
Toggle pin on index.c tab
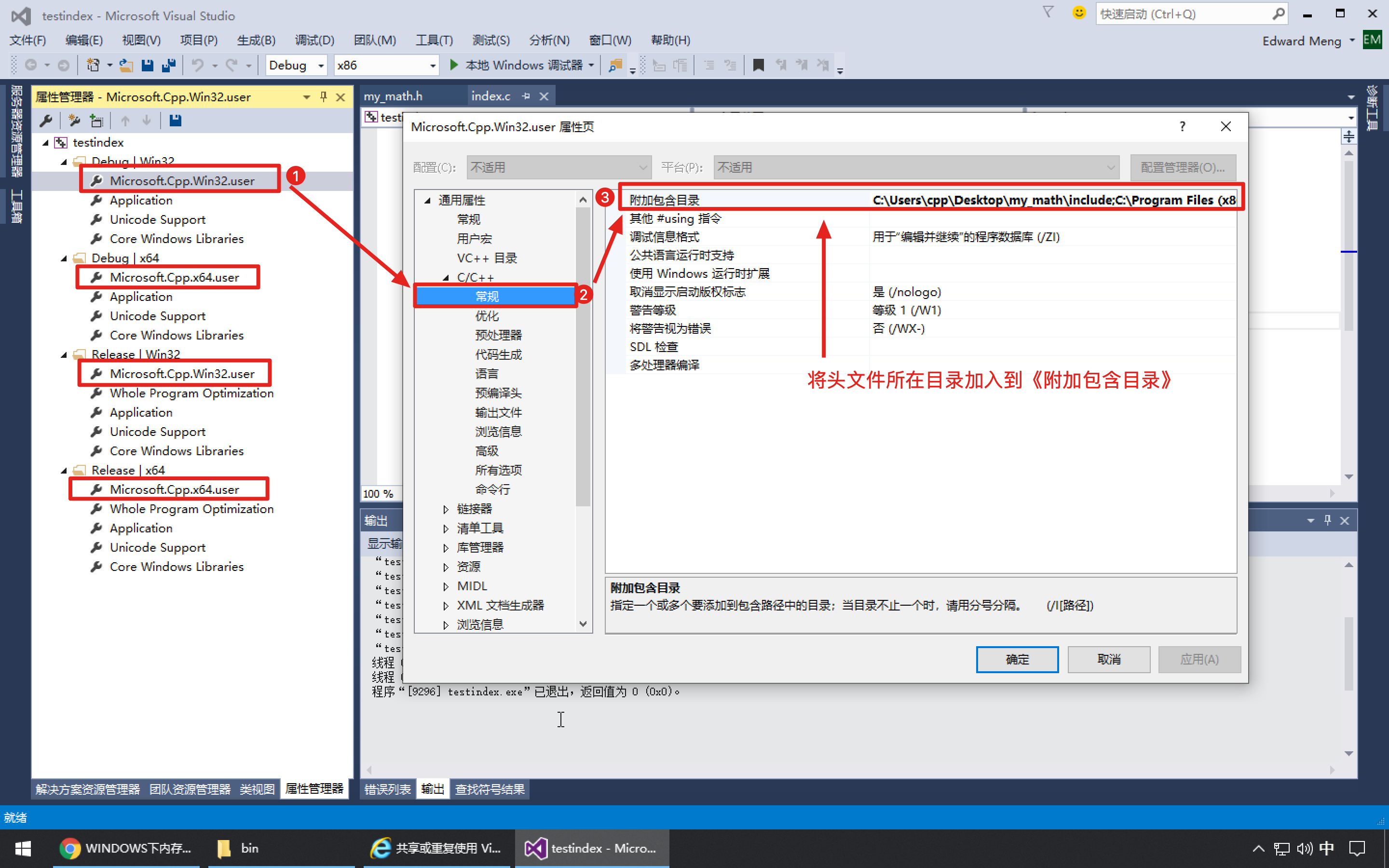(526, 96)
